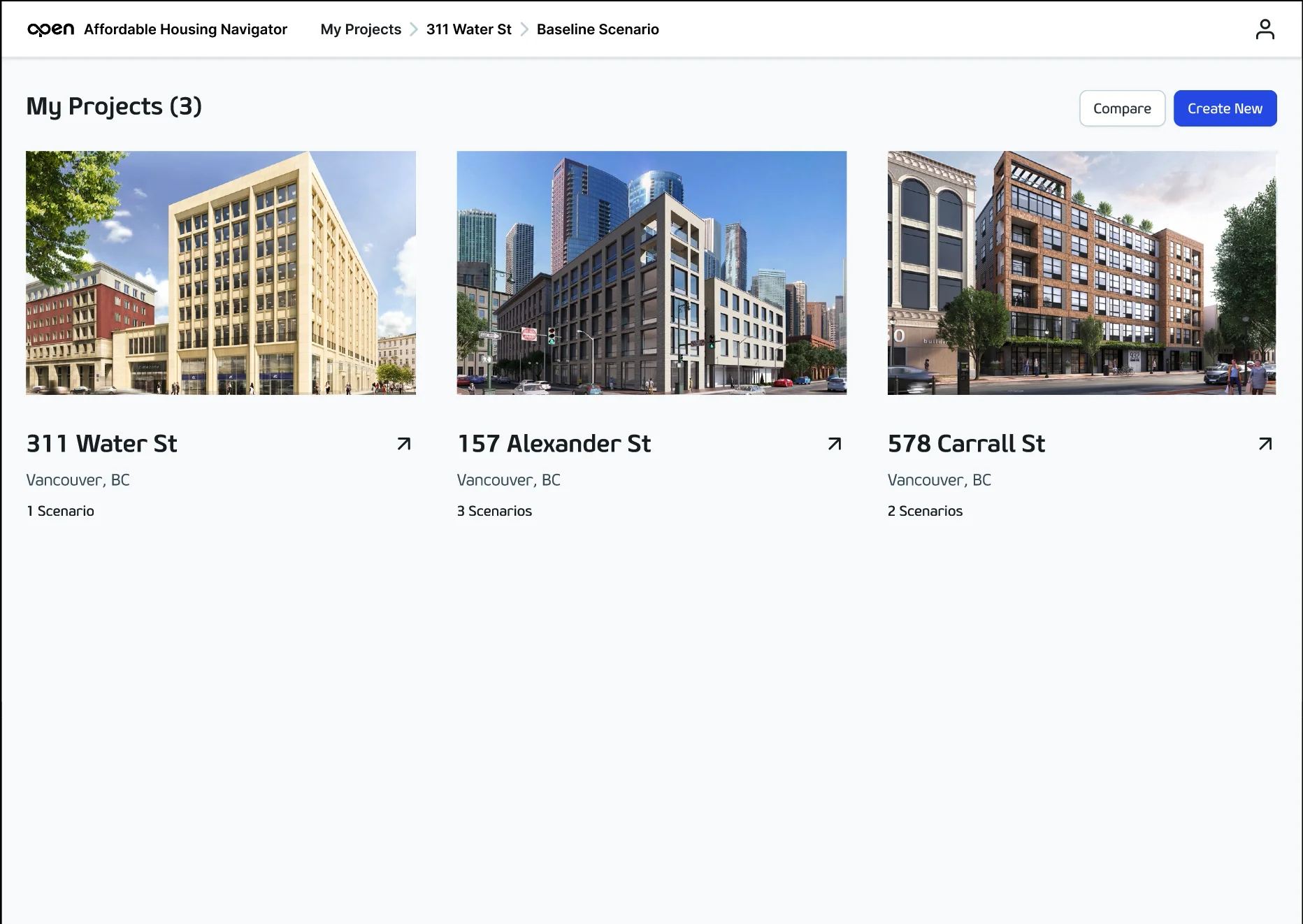Viewport: 1303px width, 924px height.
Task: Click the 311 Water St building thumbnail
Action: [221, 273]
